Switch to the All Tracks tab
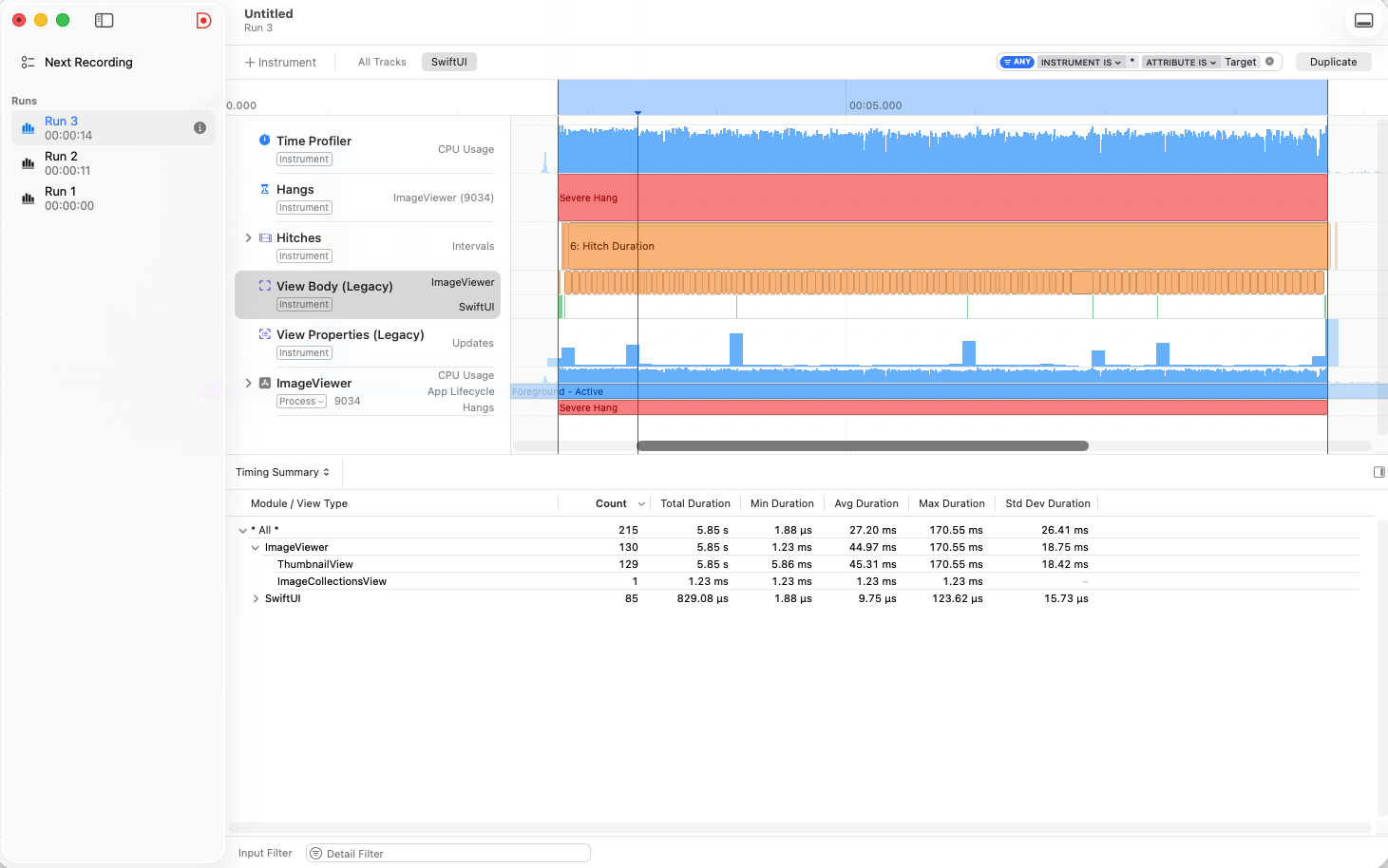This screenshot has width=1388, height=868. (x=382, y=62)
